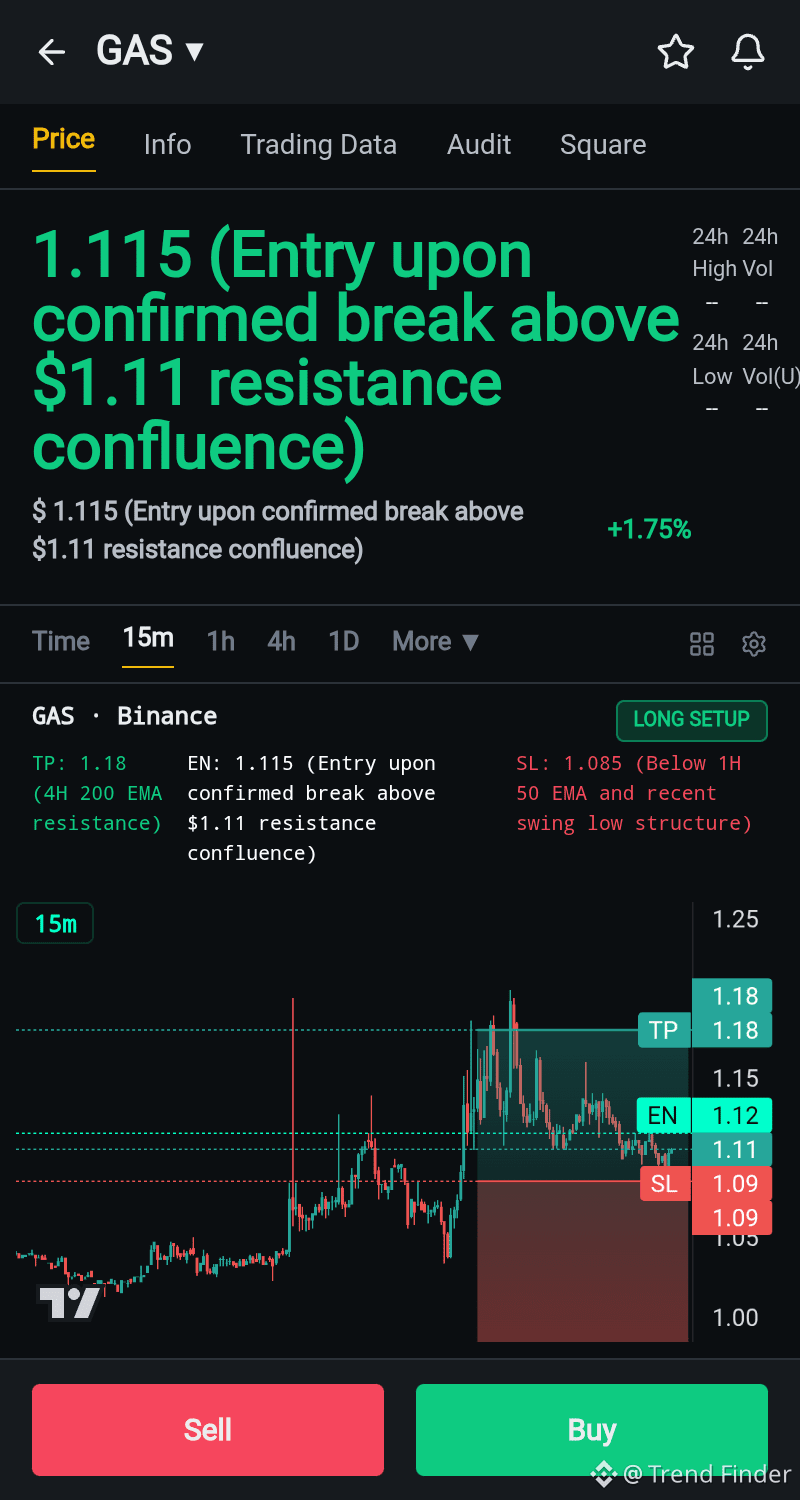Viewport: 800px width, 1500px height.
Task: Click the EN marker label on chart
Action: [x=663, y=1115]
